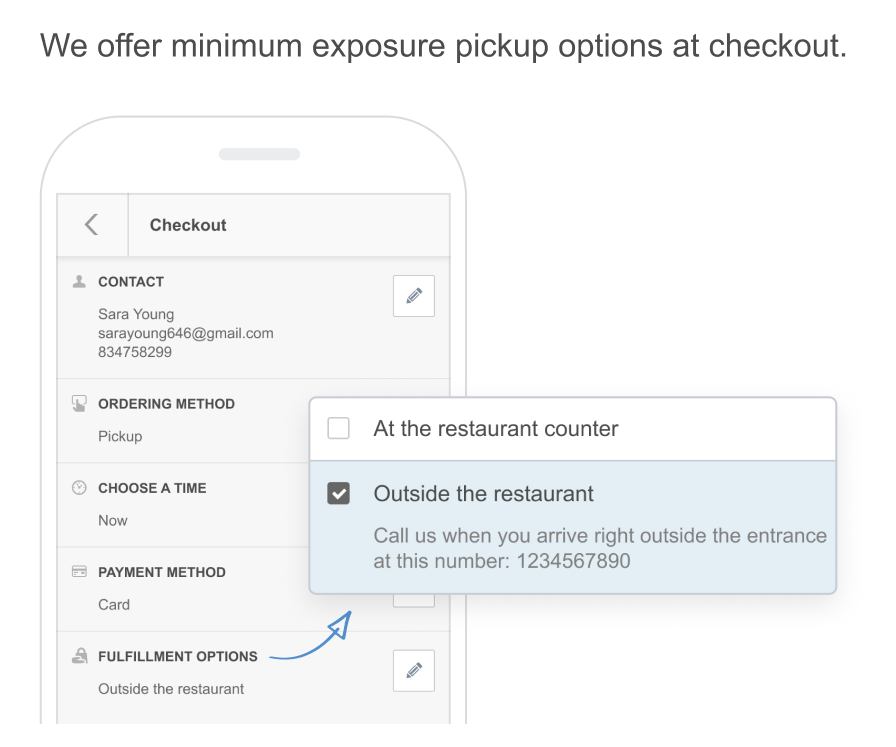Image resolution: width=896 pixels, height=747 pixels.
Task: Click the Contact person icon
Action: (x=79, y=281)
